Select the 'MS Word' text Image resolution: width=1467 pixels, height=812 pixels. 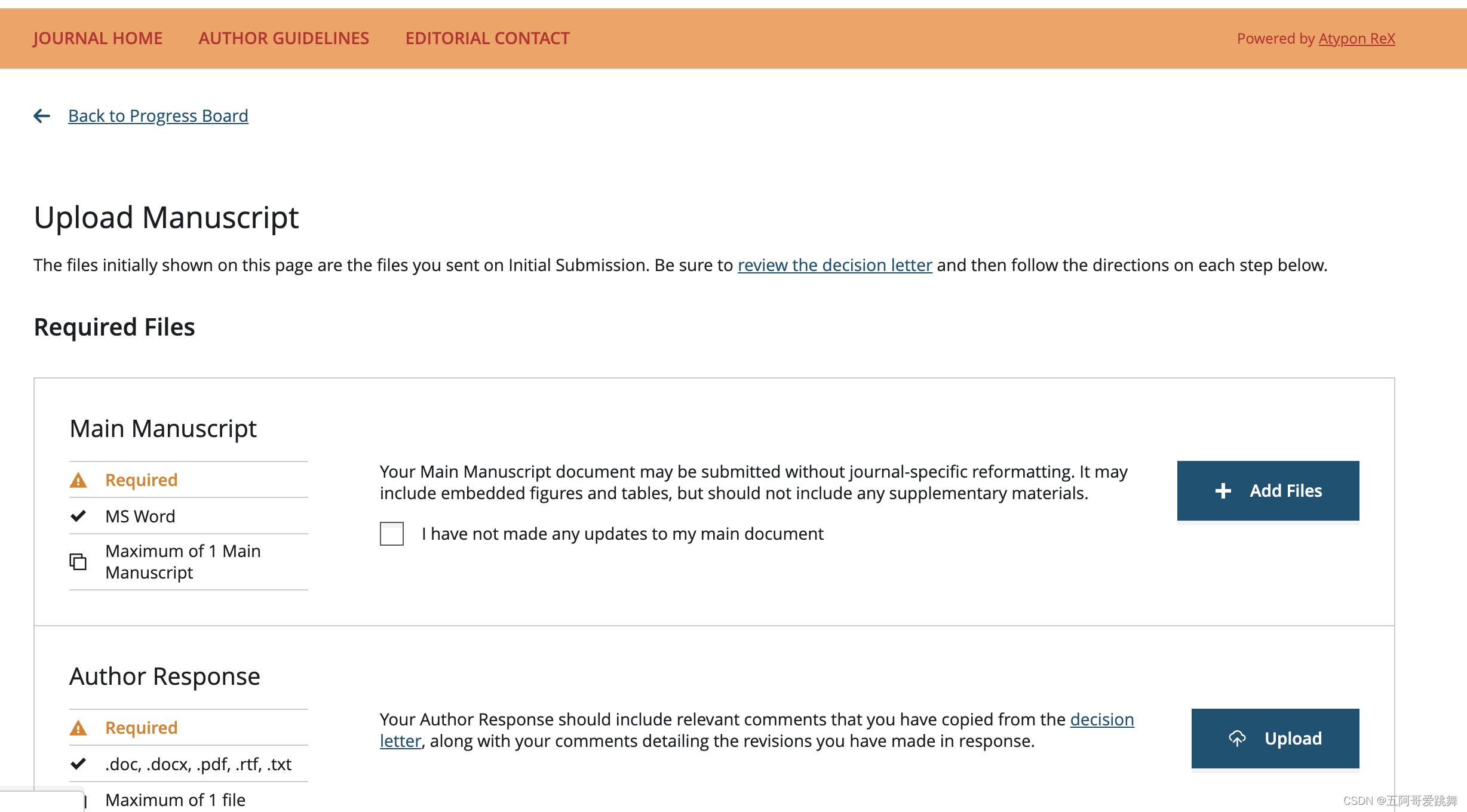pyautogui.click(x=140, y=516)
